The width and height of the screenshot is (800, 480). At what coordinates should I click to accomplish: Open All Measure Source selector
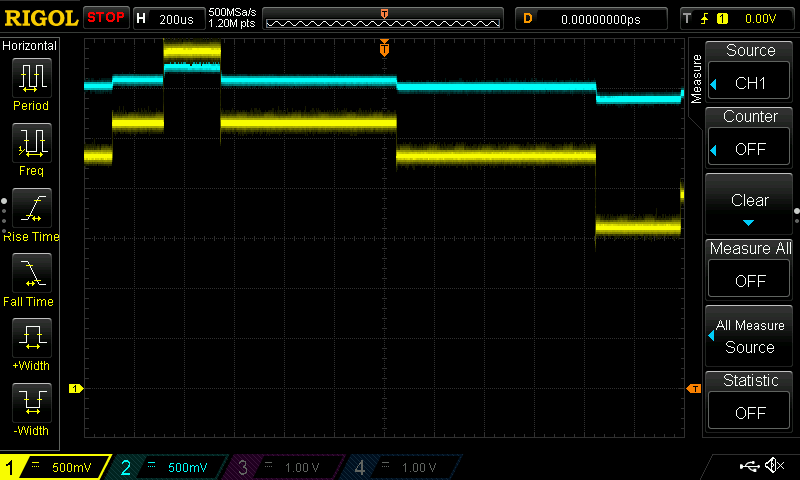point(750,336)
